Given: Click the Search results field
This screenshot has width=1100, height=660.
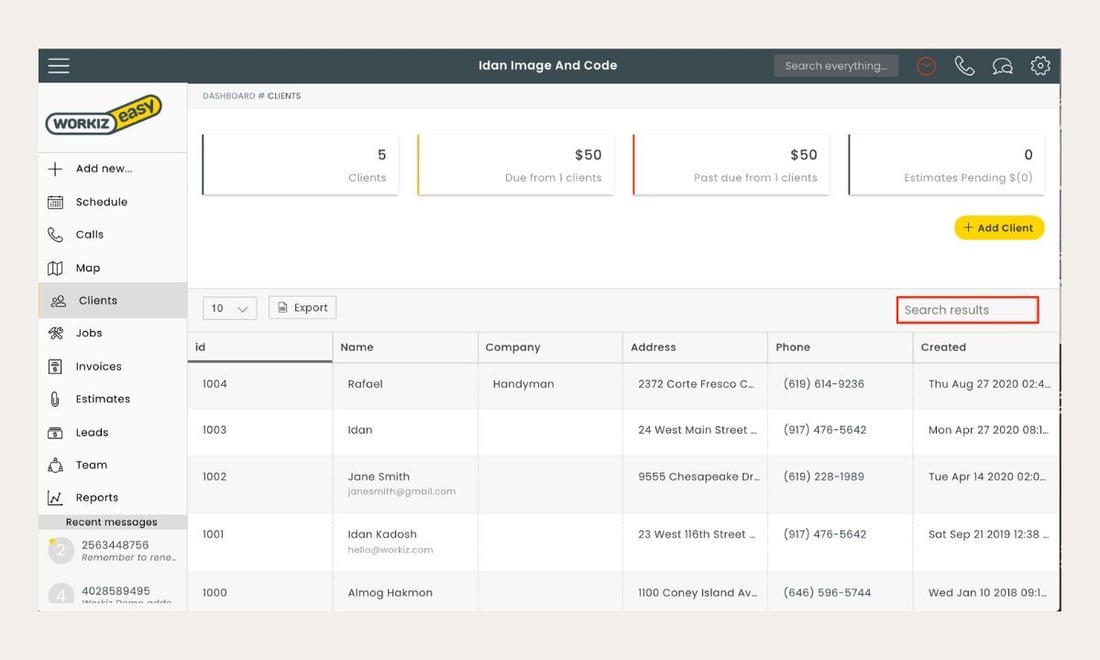Looking at the screenshot, I should [967, 310].
